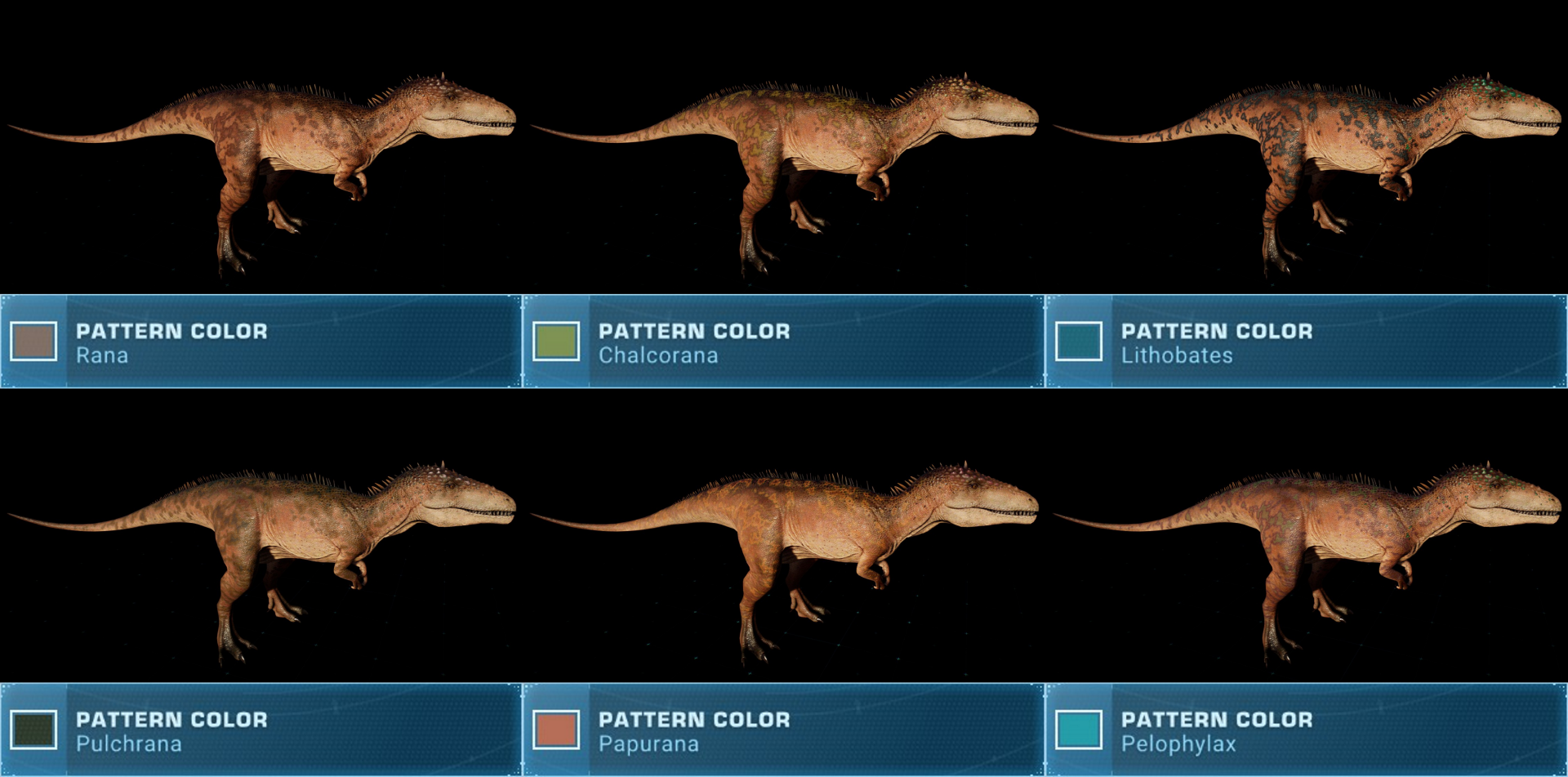This screenshot has height=777, width=1568.
Task: Click the Papurana orange color swatch
Action: click(556, 730)
